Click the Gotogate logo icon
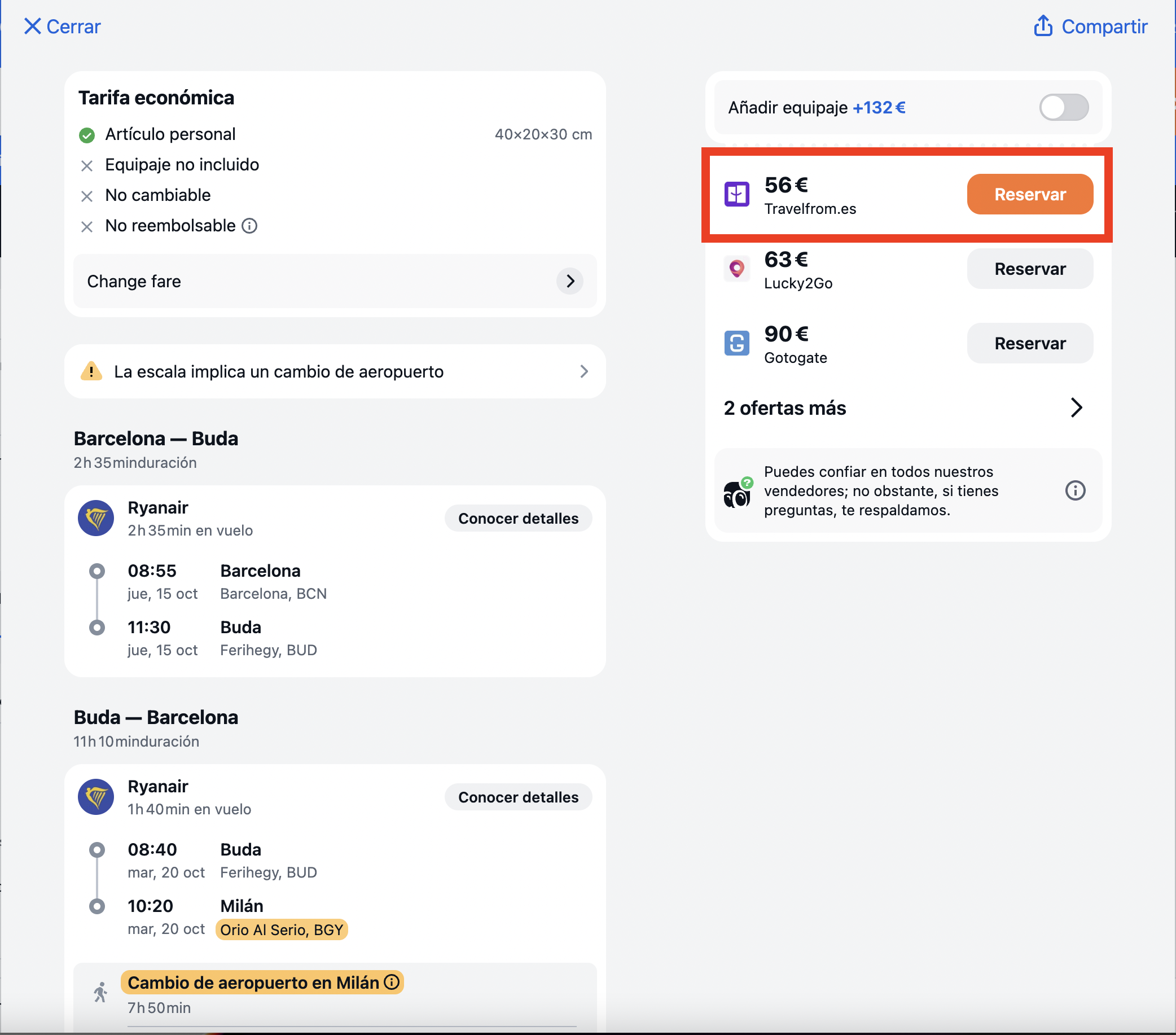This screenshot has width=1176, height=1035. (x=736, y=344)
